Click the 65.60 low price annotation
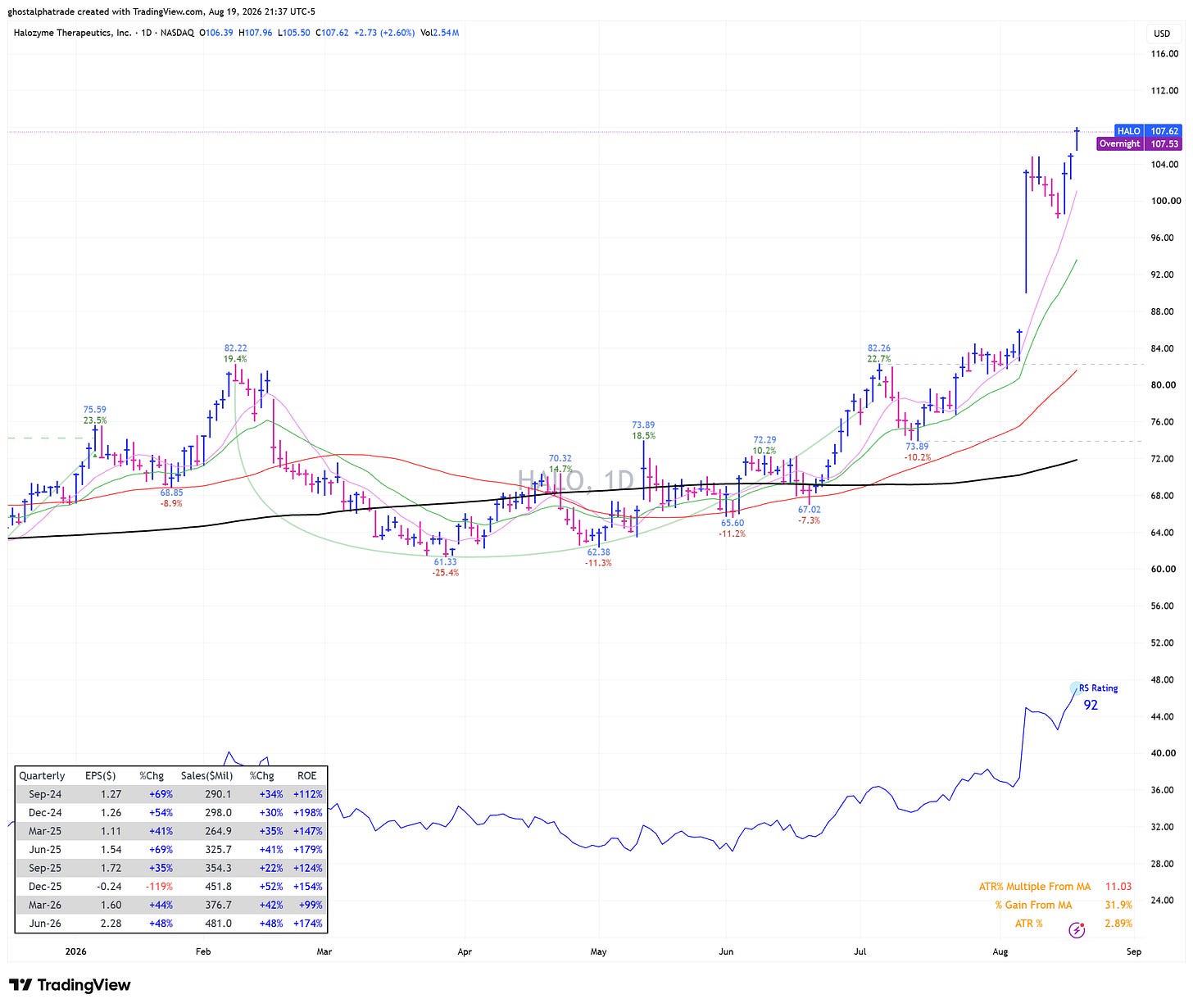 (x=733, y=523)
